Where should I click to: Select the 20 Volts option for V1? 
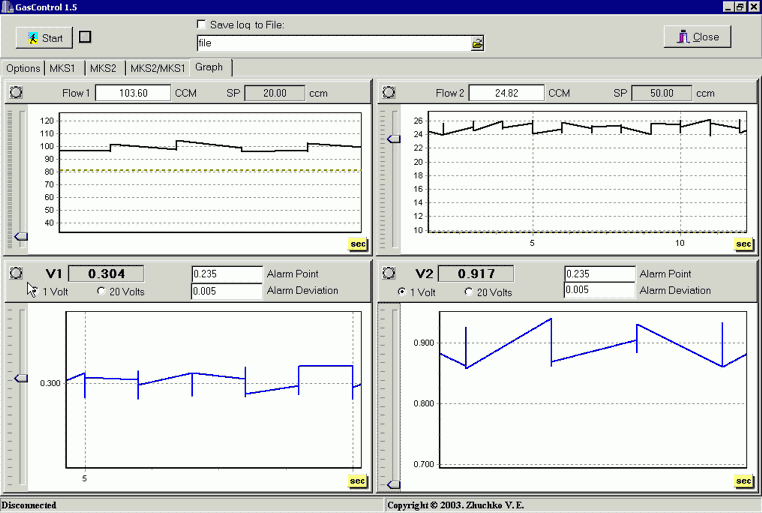tap(101, 291)
